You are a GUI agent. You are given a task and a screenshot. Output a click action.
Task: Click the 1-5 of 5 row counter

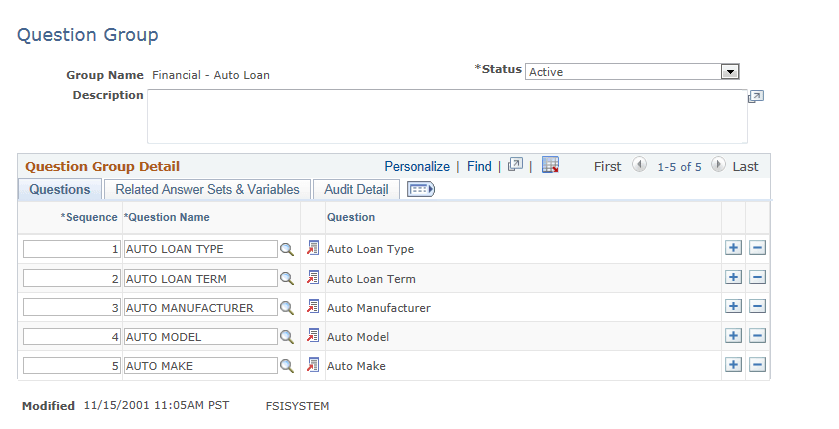[x=679, y=167]
